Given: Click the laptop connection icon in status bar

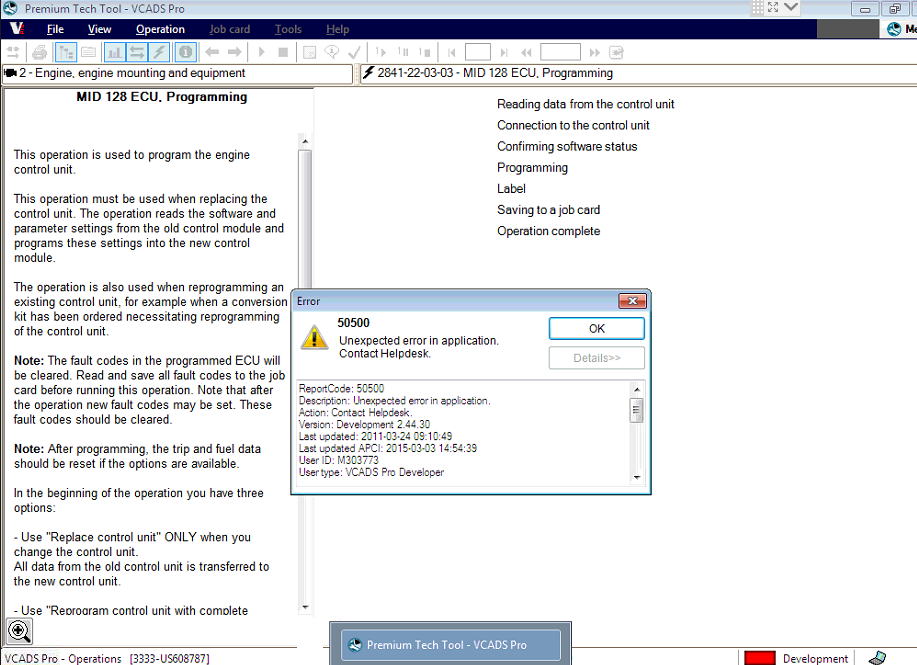Looking at the screenshot, I should 877,658.
